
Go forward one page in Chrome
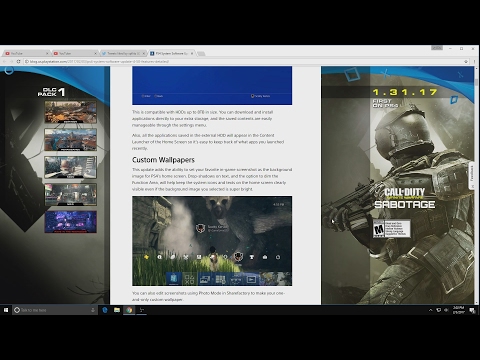click(x=11, y=62)
